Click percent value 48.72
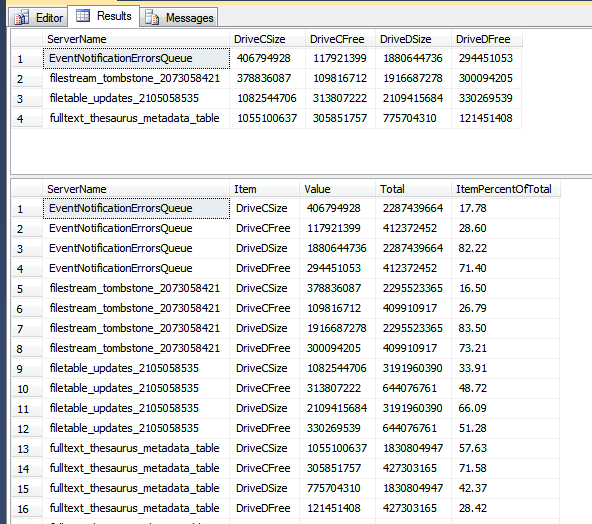This screenshot has width=592, height=524. coord(506,388)
